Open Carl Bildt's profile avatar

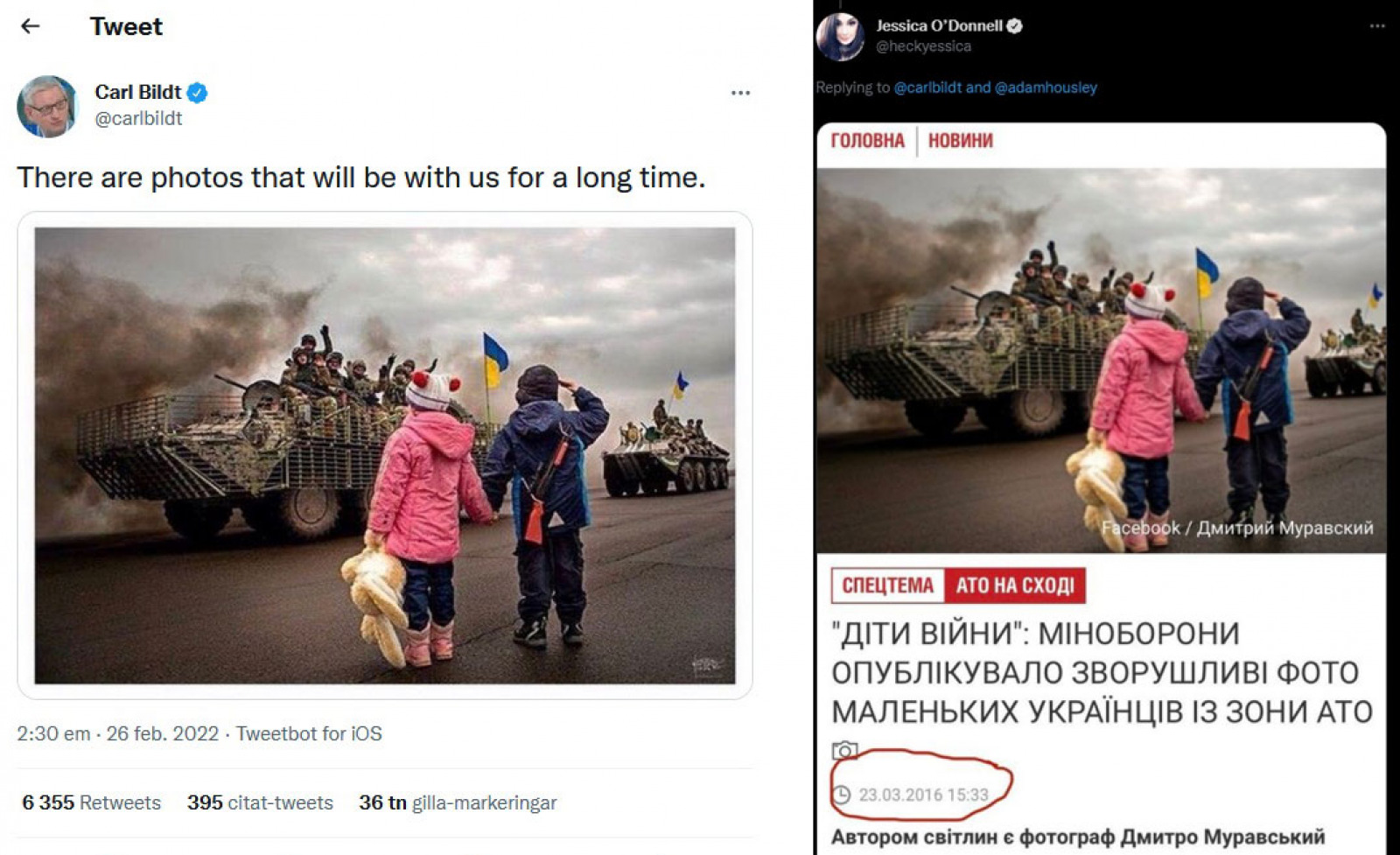click(47, 106)
